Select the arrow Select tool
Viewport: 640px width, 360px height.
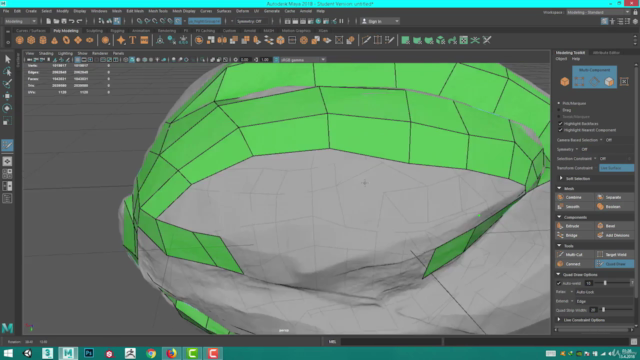7,59
